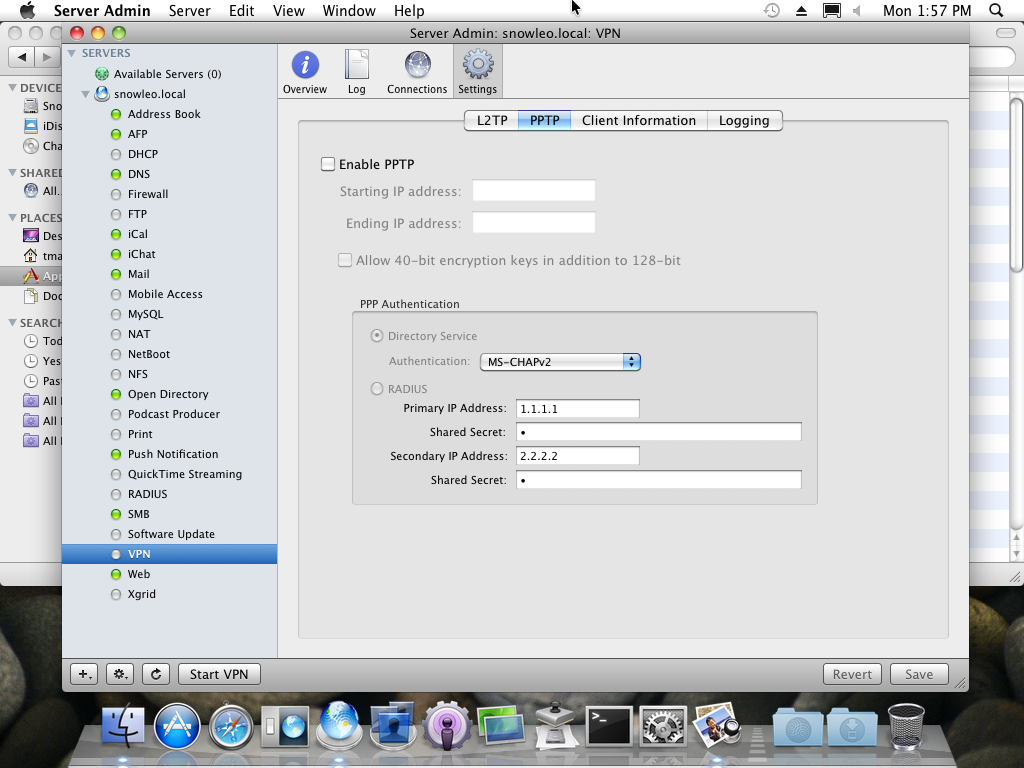Select the RADIUS service in sidebar
1024x768 pixels.
147,494
